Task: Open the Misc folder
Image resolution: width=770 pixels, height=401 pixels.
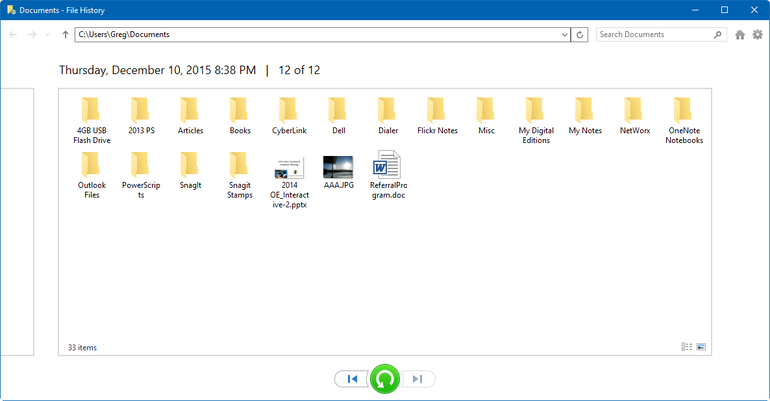Action: (487, 116)
